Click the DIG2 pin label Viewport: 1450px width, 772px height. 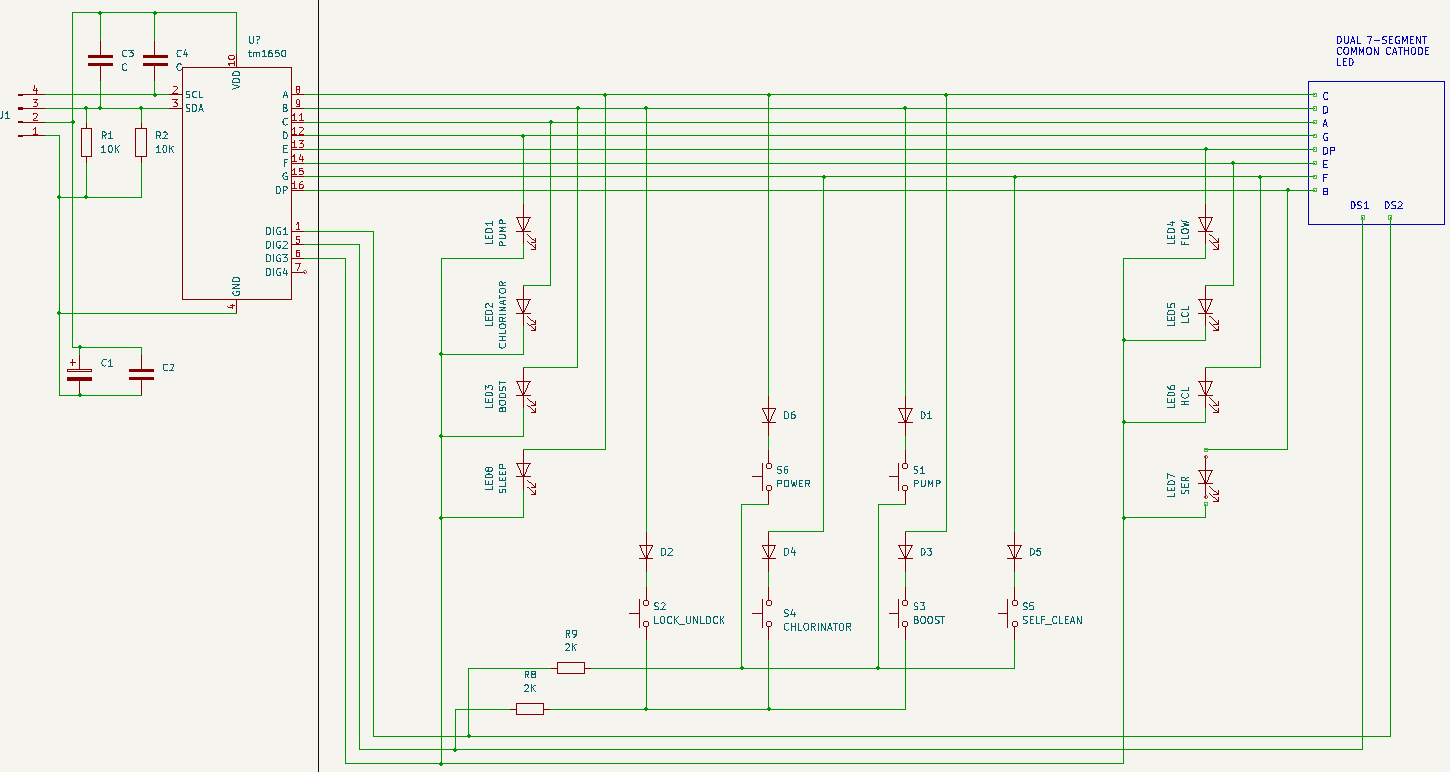pos(276,245)
